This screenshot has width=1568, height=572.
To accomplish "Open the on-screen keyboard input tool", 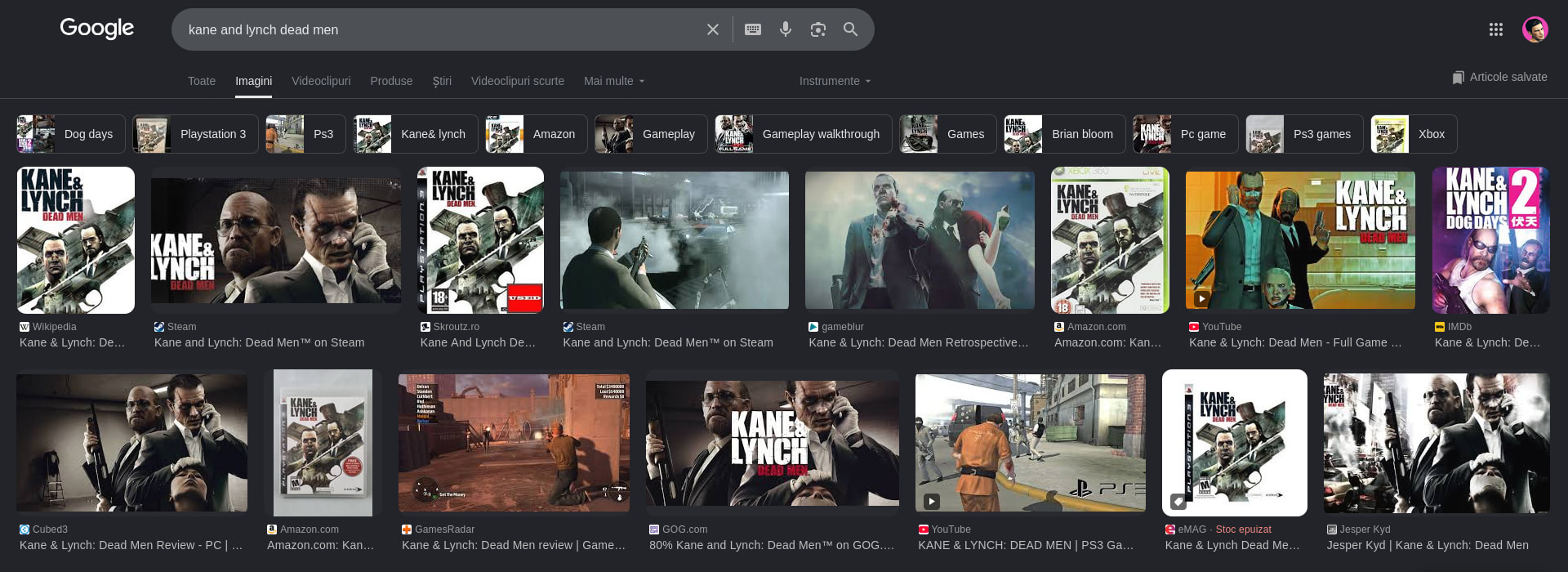I will [753, 29].
